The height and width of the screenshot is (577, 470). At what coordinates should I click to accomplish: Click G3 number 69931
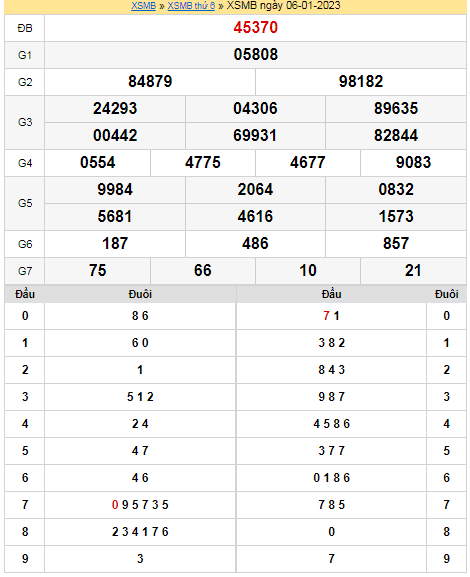255,135
